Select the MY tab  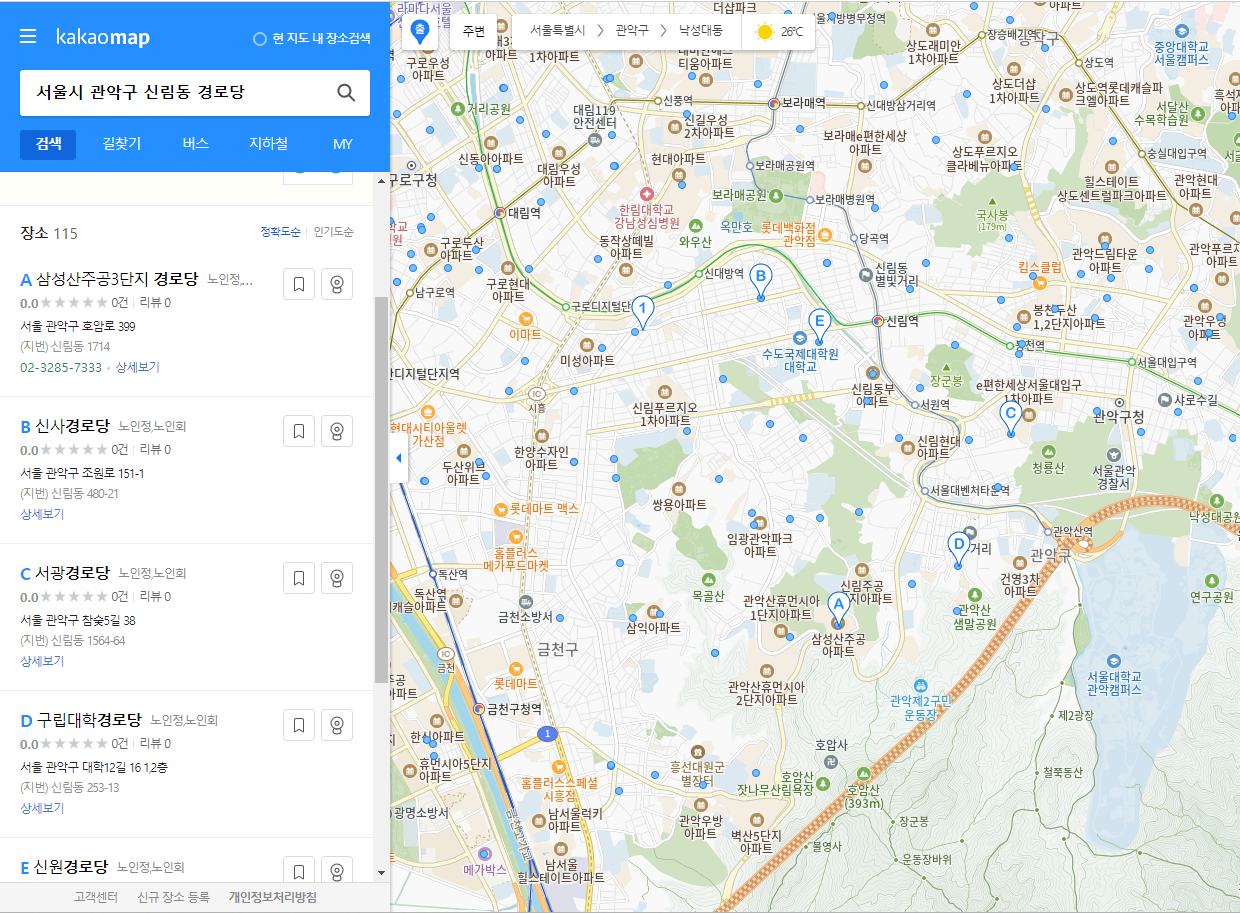[342, 144]
